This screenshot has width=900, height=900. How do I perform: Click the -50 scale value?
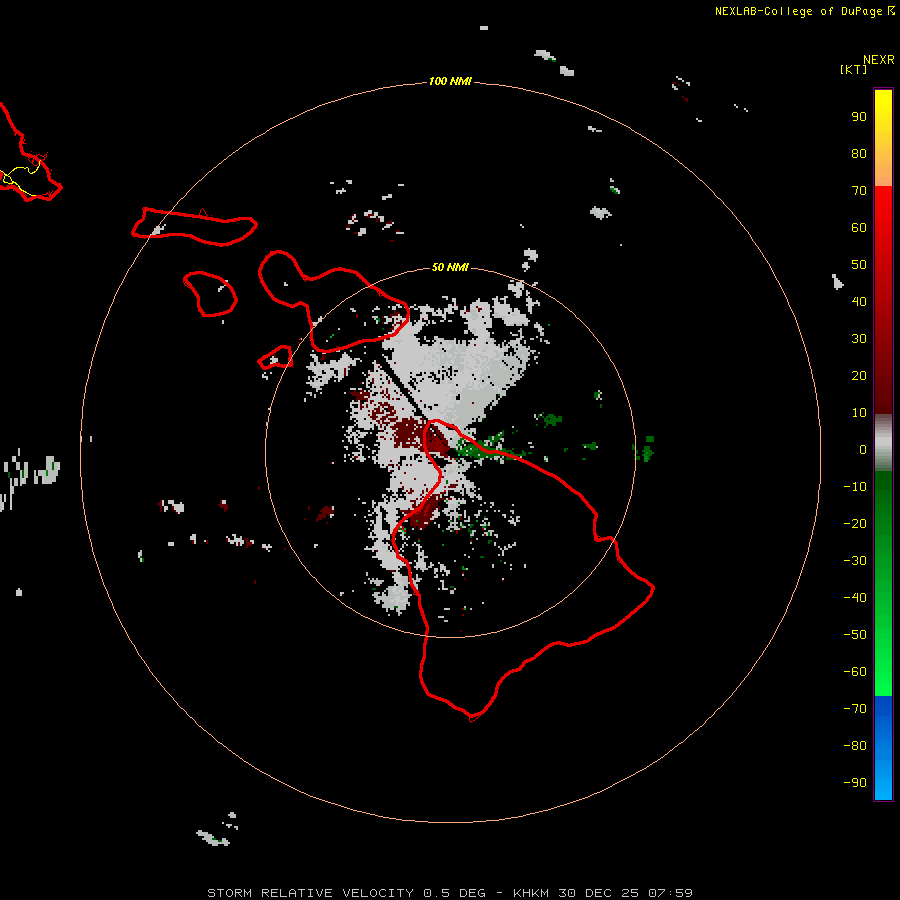coord(855,635)
